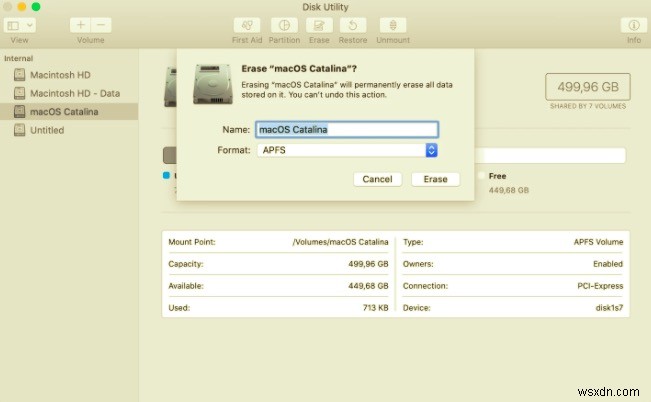The height and width of the screenshot is (402, 651).
Task: Select the Untitled volume
Action: [47, 130]
